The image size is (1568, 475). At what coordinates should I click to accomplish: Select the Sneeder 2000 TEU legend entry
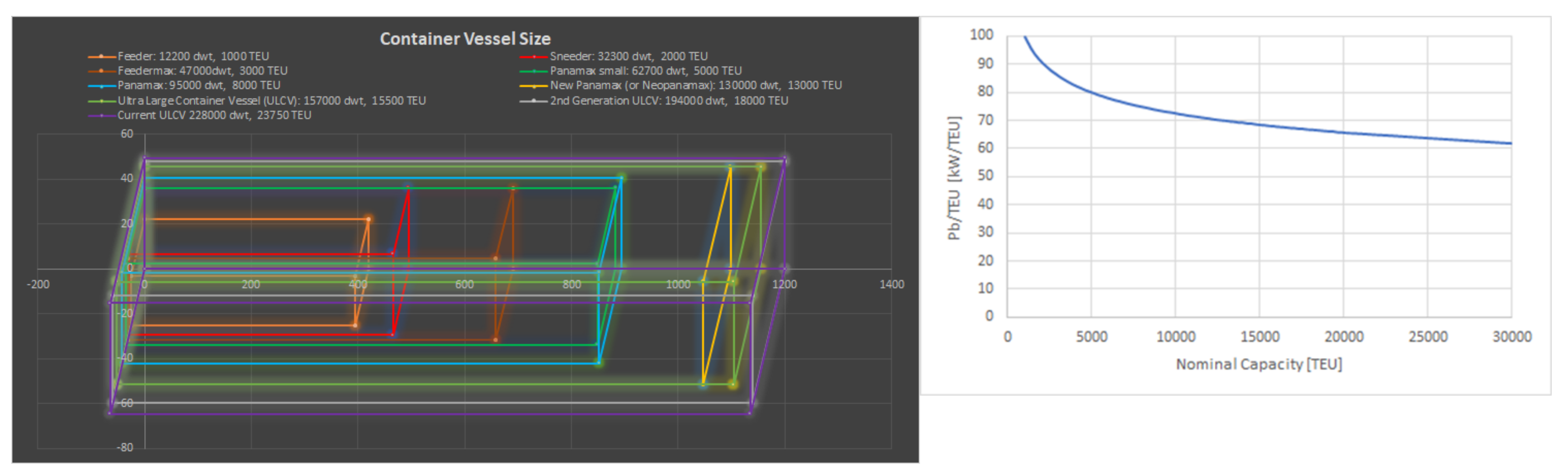click(x=628, y=56)
